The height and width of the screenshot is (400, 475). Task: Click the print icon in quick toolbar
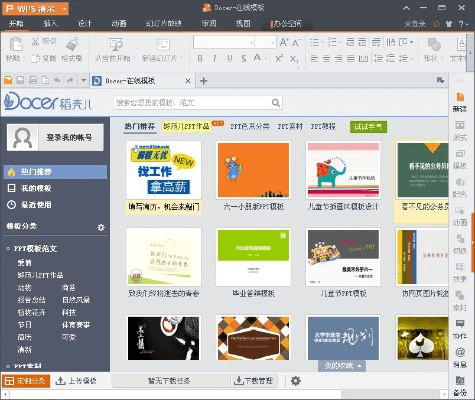pos(33,80)
